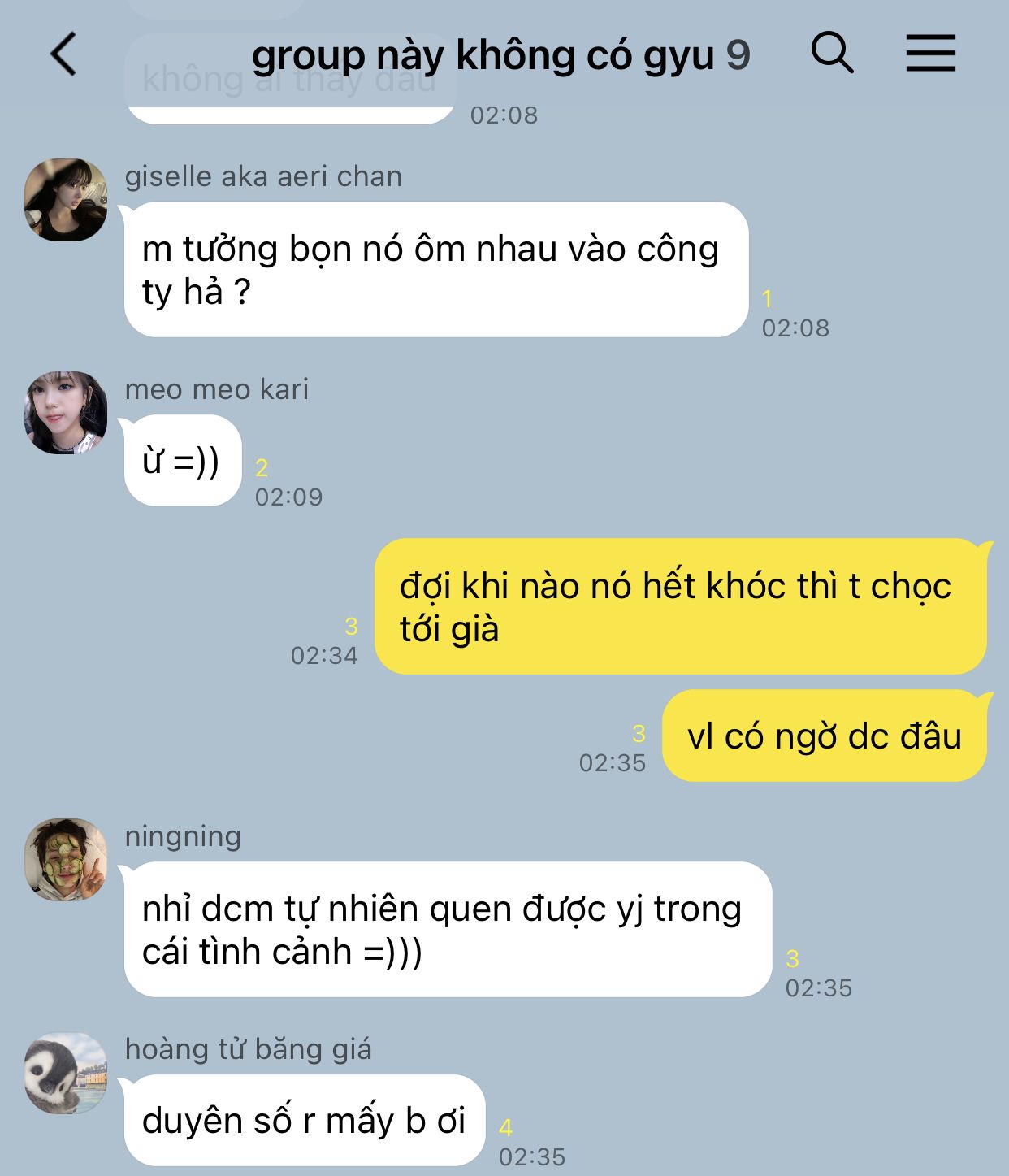The width and height of the screenshot is (1009, 1176).
Task: Tap the back arrow icon
Action: (63, 54)
